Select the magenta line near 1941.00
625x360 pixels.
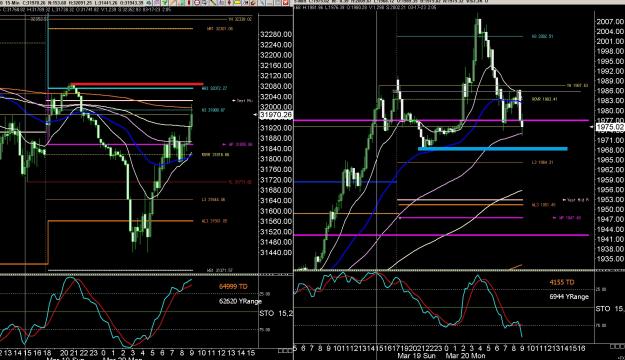tap(441, 235)
